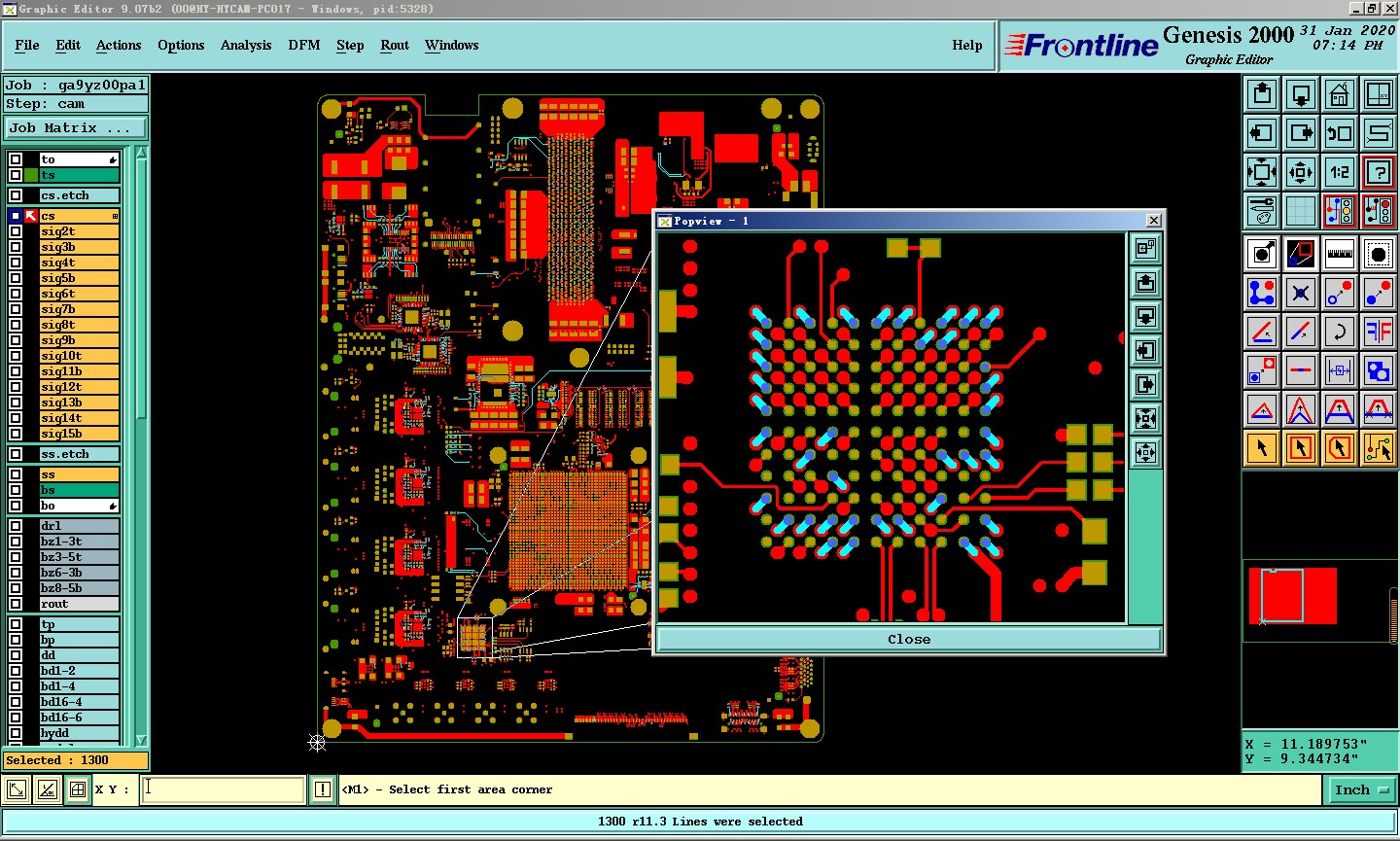Open the Rout menu
This screenshot has width=1400, height=841.
(x=395, y=45)
